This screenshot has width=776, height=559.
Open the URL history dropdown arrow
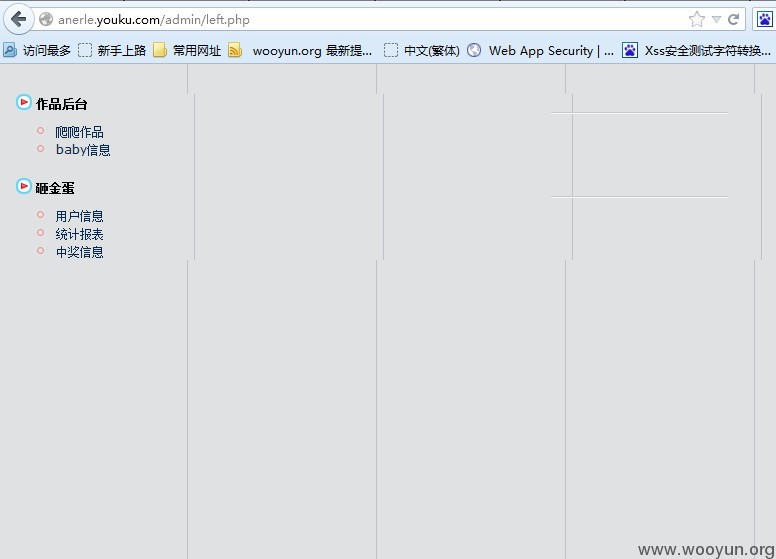click(x=716, y=19)
